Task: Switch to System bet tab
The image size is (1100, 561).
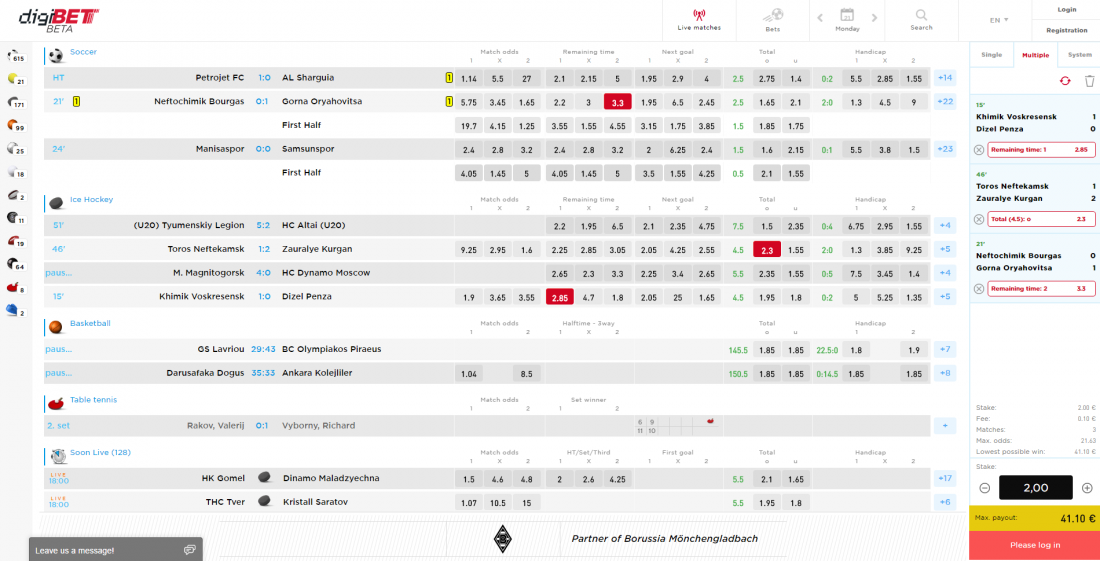Action: pos(1079,55)
